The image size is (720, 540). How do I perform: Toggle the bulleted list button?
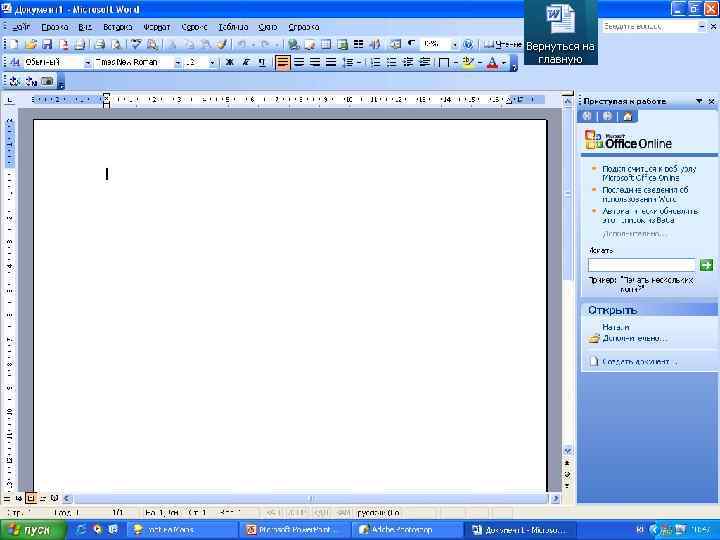(391, 62)
